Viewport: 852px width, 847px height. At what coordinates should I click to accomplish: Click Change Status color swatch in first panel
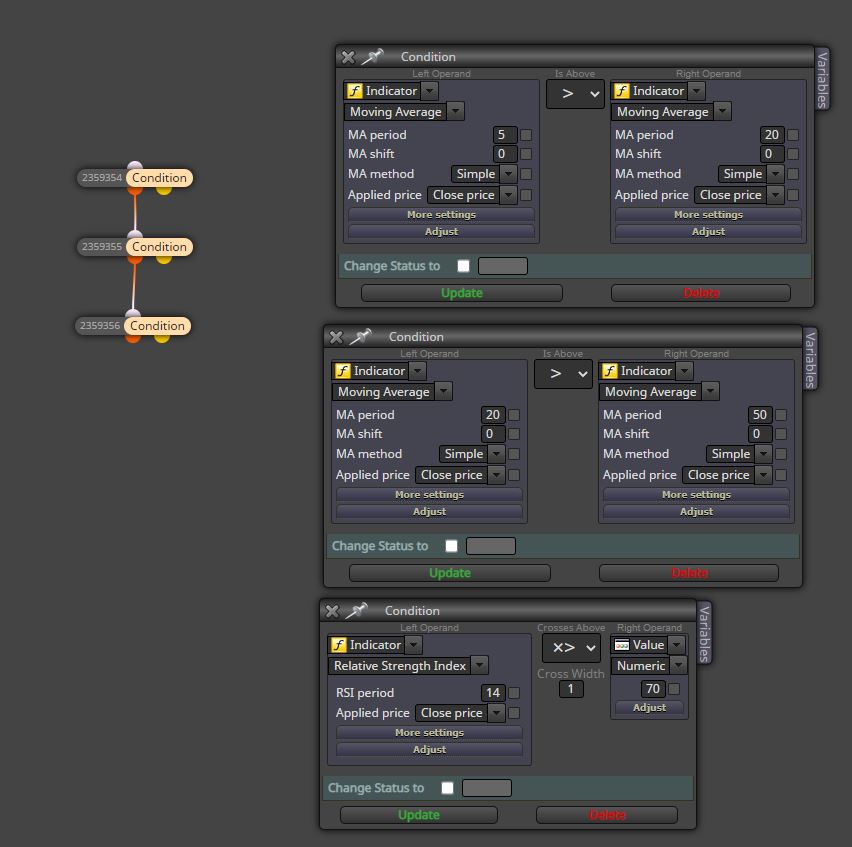pos(503,266)
